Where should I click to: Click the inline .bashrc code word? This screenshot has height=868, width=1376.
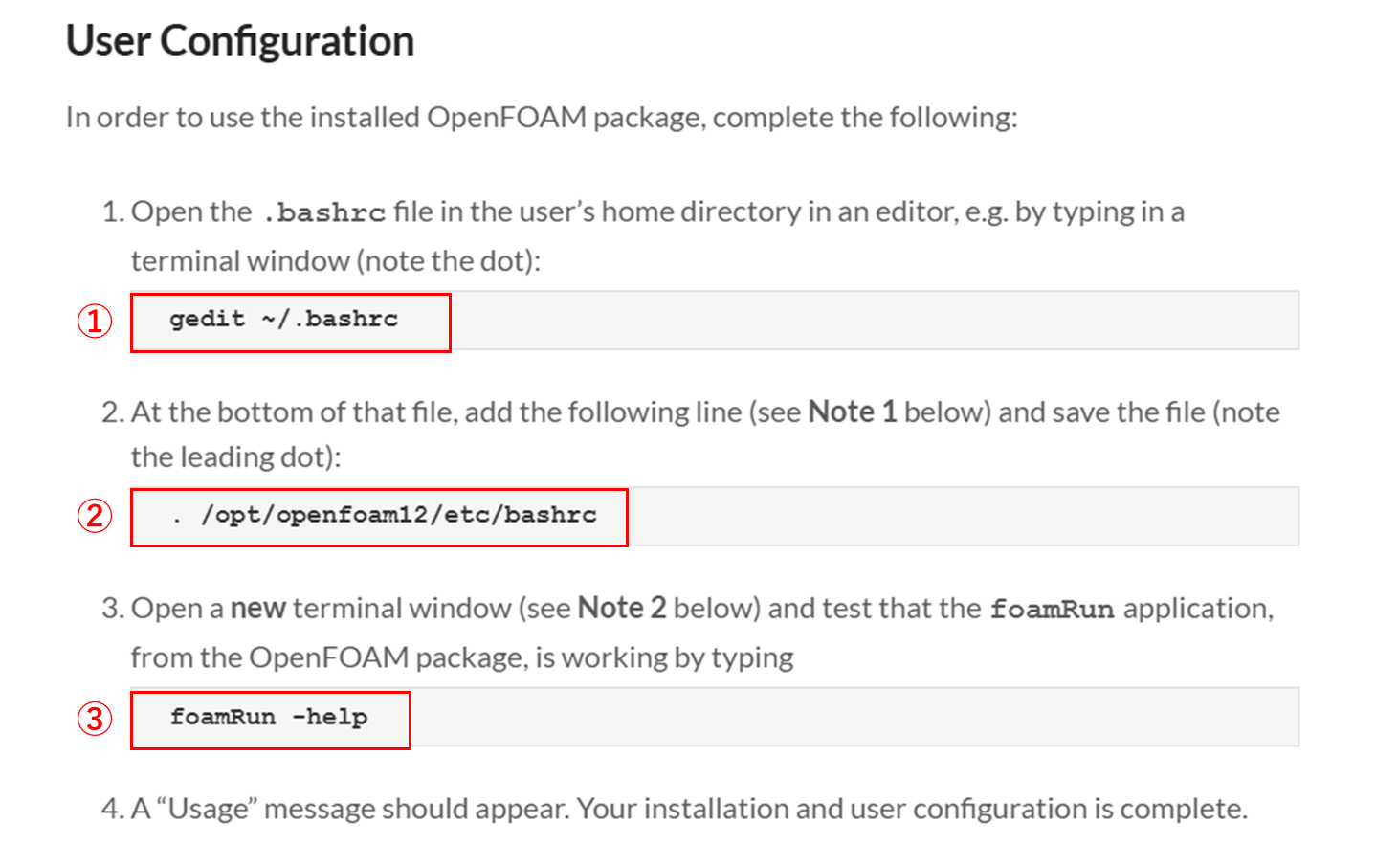323,212
